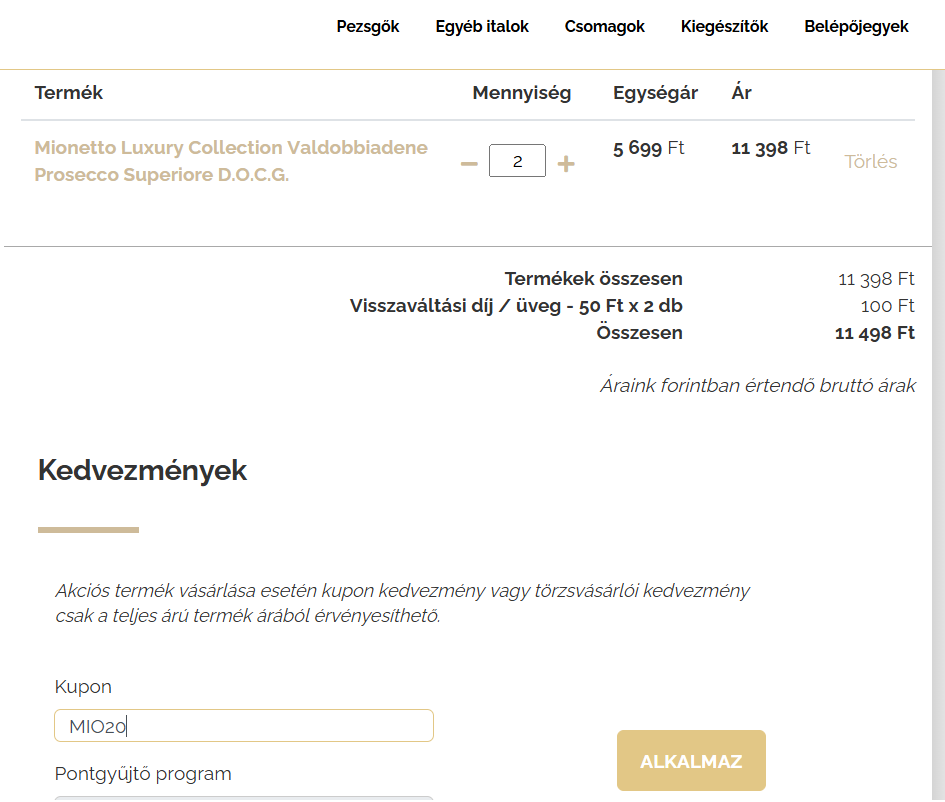The height and width of the screenshot is (802, 945).
Task: Navigate to Belépőjegyek
Action: click(x=856, y=27)
